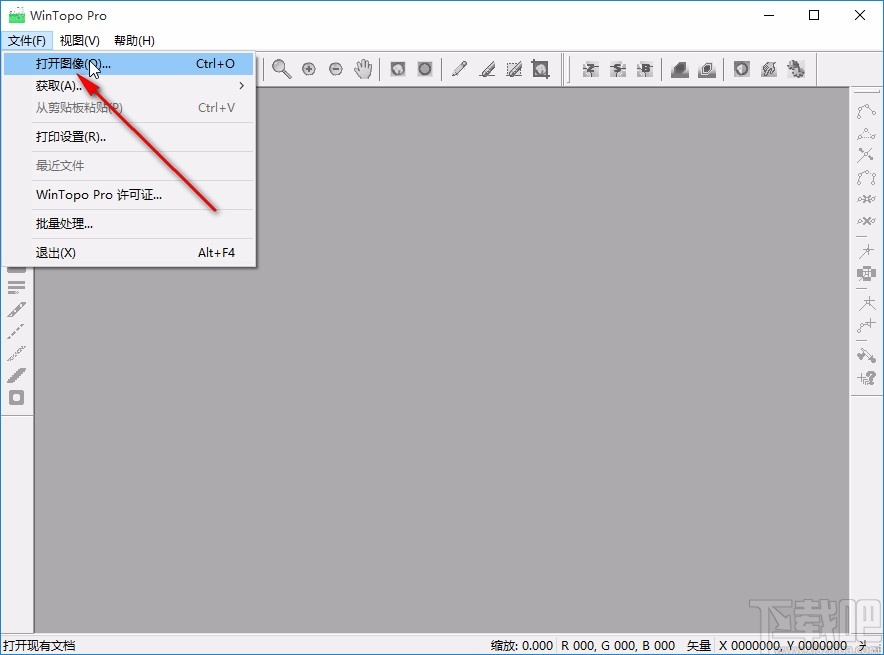Click R 000, G 000, B 000 status text
The height and width of the screenshot is (655, 884).
(618, 645)
